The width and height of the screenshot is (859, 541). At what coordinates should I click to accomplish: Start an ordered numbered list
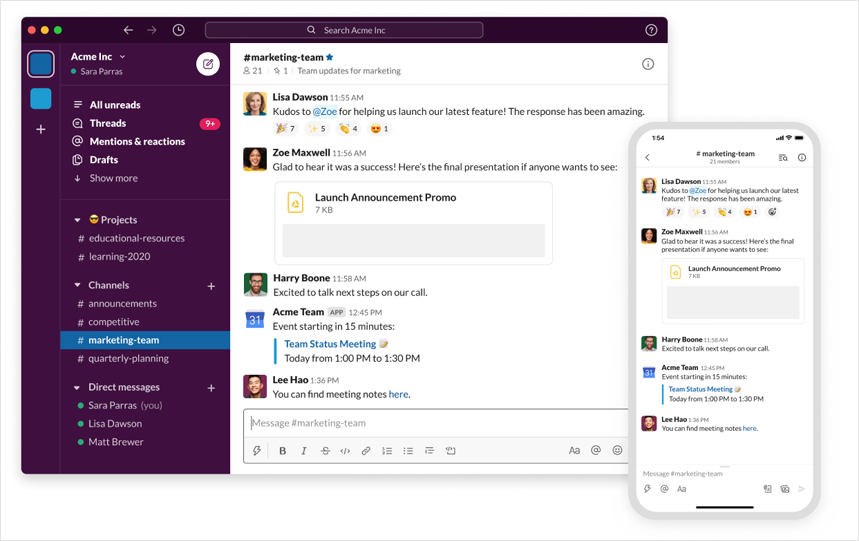pyautogui.click(x=387, y=451)
